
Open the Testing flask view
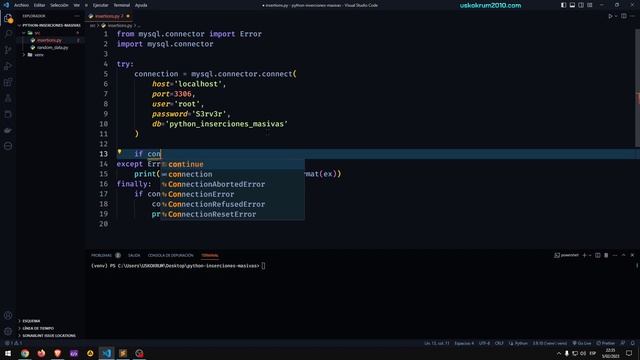[x=8, y=98]
